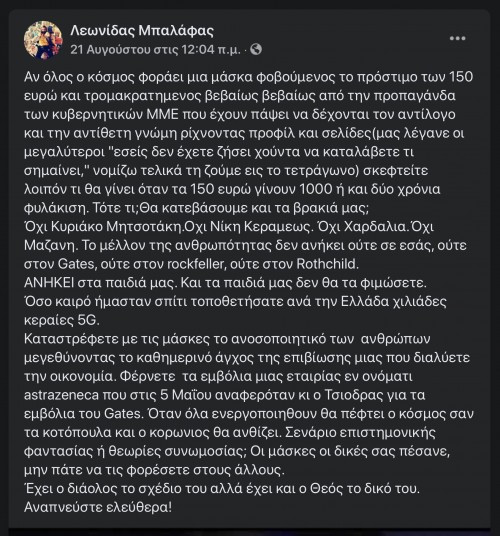Image resolution: width=500 pixels, height=536 pixels.
Task: Click the word κοτόπουλα in the post
Action: 77,433
